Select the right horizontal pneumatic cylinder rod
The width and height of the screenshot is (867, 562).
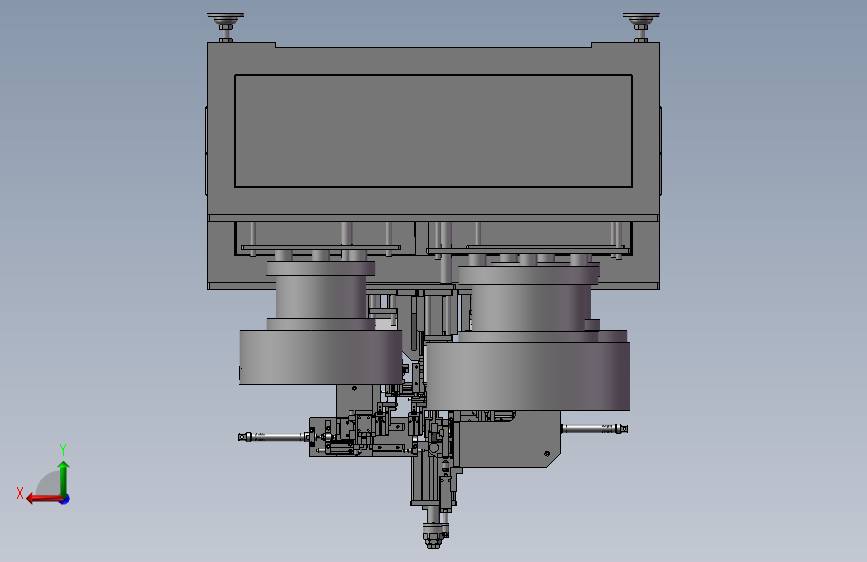(x=594, y=428)
